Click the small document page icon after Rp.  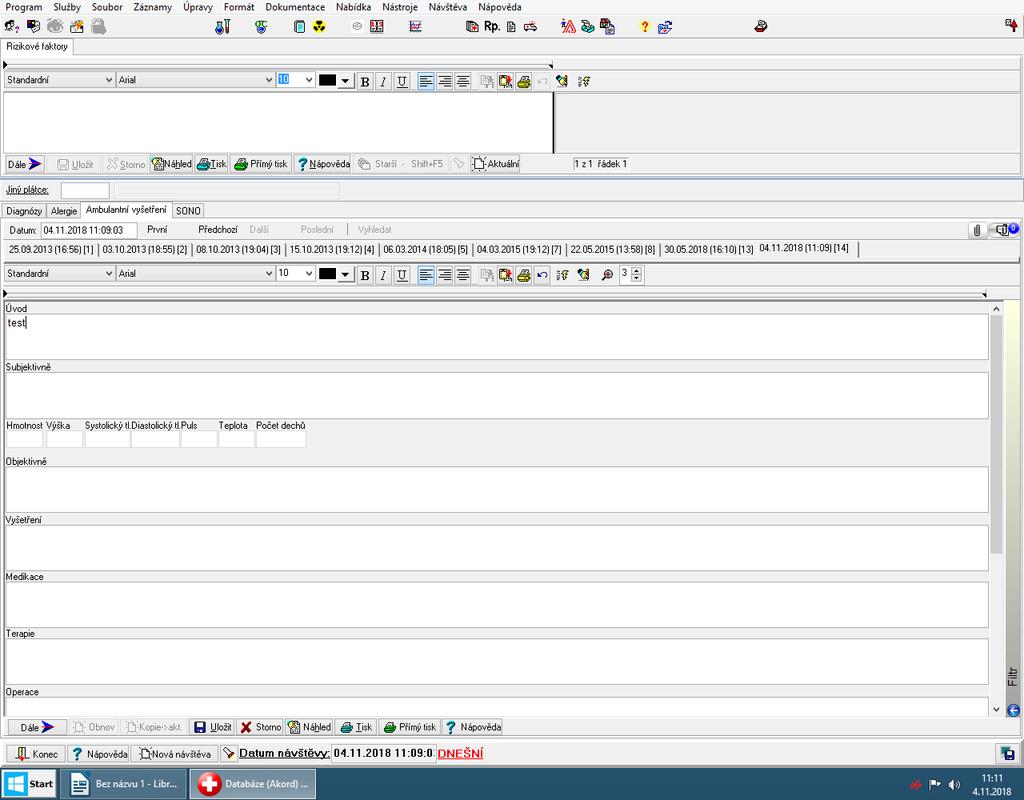[x=511, y=27]
